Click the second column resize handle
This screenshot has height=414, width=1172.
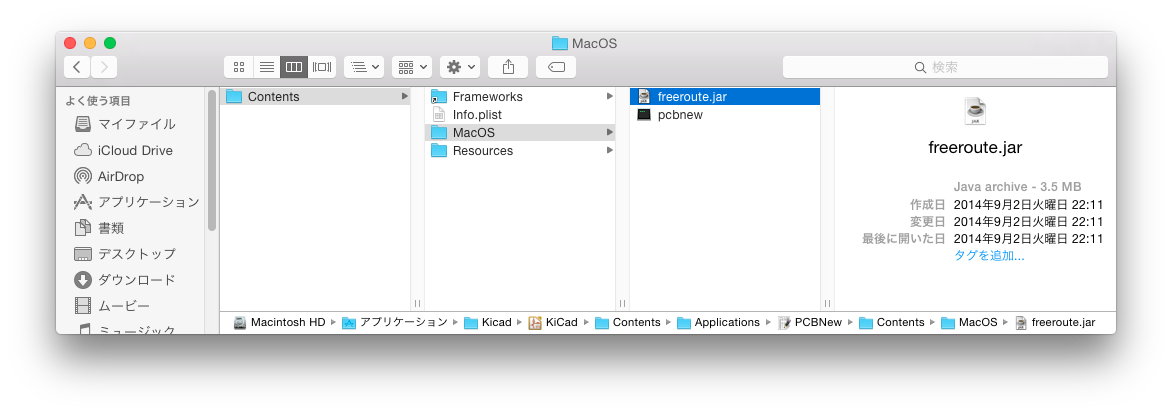point(622,303)
